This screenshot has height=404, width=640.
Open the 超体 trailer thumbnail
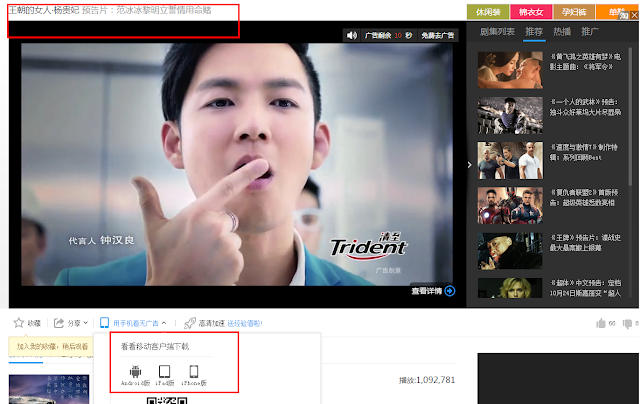pos(510,288)
